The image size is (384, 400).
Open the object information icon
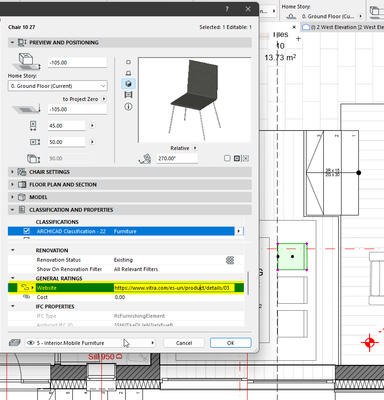coord(128,107)
